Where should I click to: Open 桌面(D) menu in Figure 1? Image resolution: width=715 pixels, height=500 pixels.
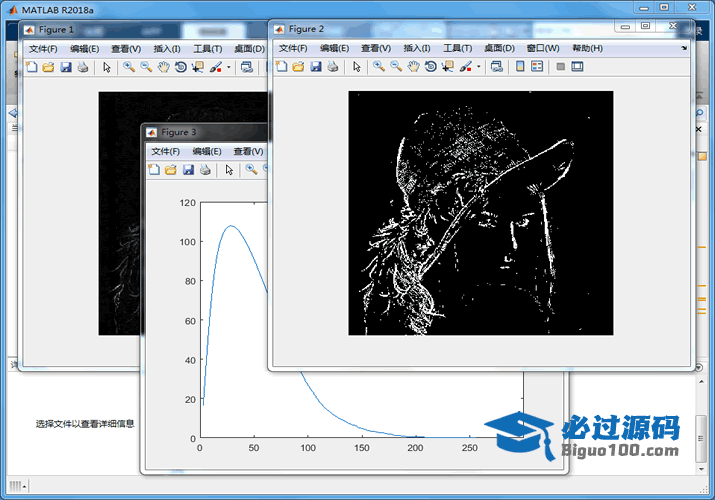(249, 49)
